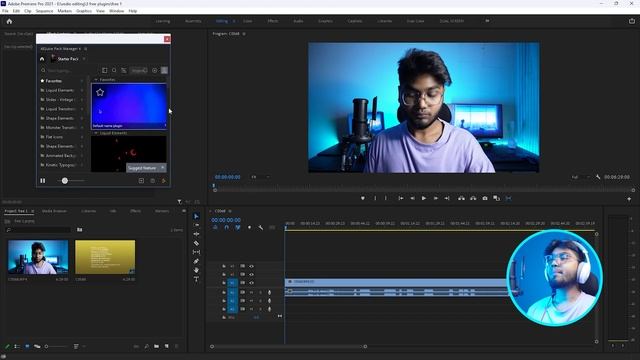Select the Hand tool
The height and width of the screenshot is (360, 640).
(x=196, y=270)
